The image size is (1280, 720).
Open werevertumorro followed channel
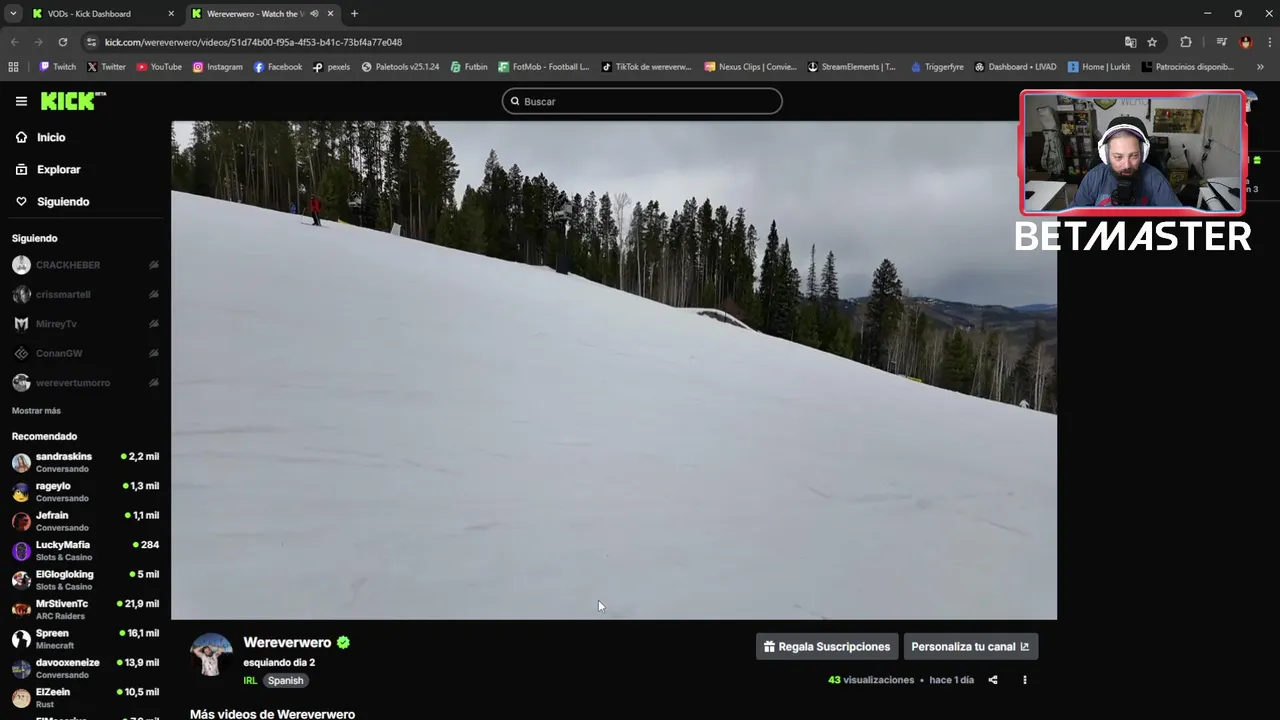(73, 383)
